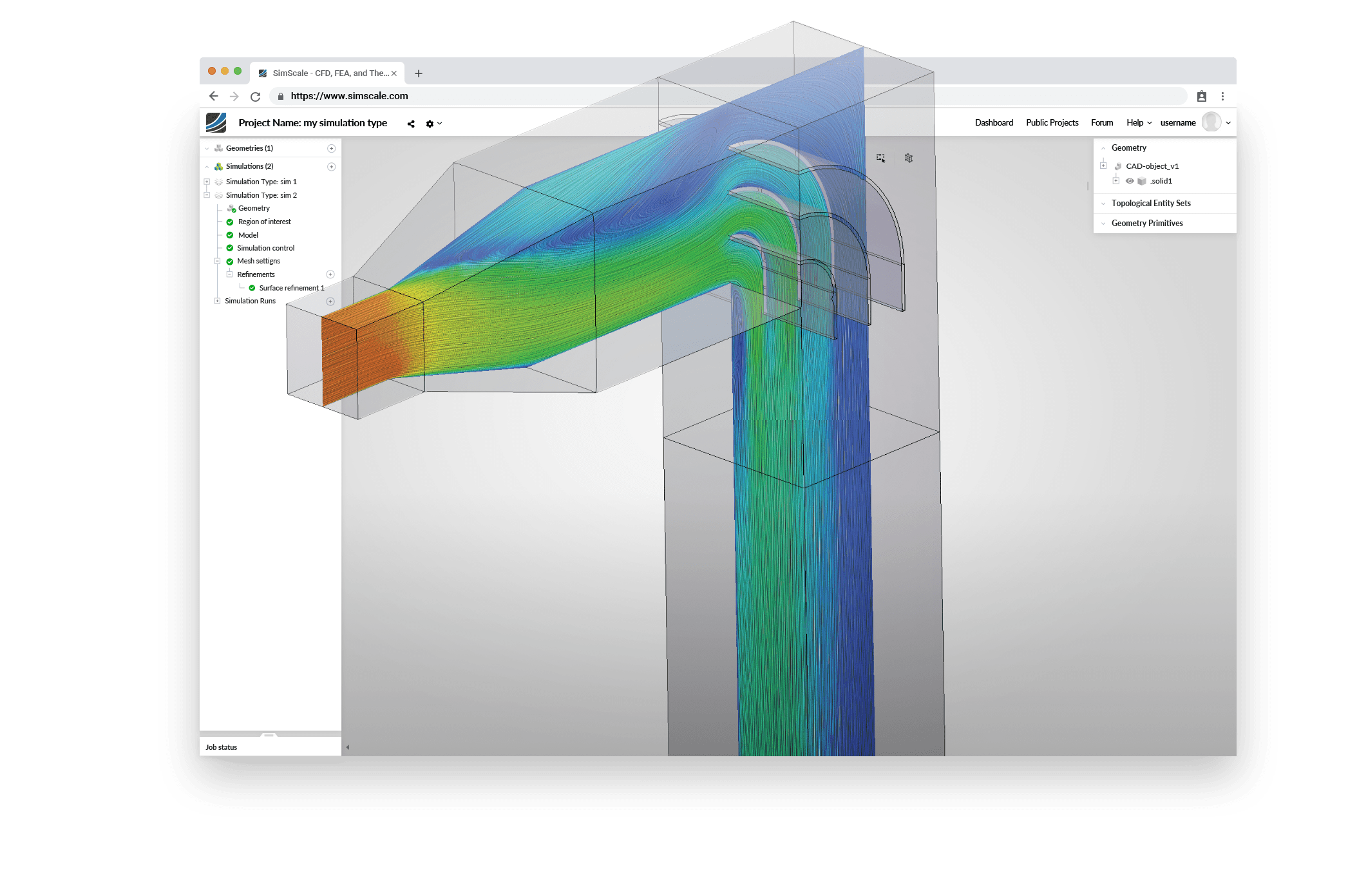This screenshot has height=896, width=1348.
Task: Hide .solid1 using the eye toggle
Action: click(1130, 181)
